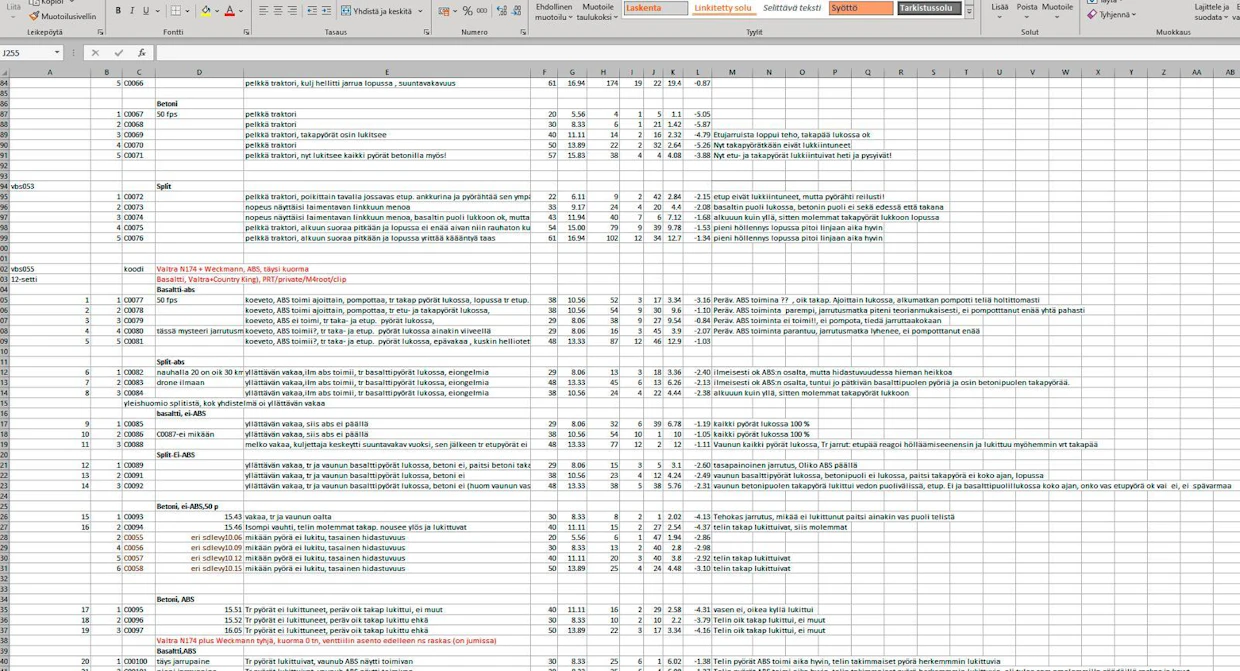The width and height of the screenshot is (1240, 671).
Task: Click into the formula bar
Action: [x=696, y=53]
